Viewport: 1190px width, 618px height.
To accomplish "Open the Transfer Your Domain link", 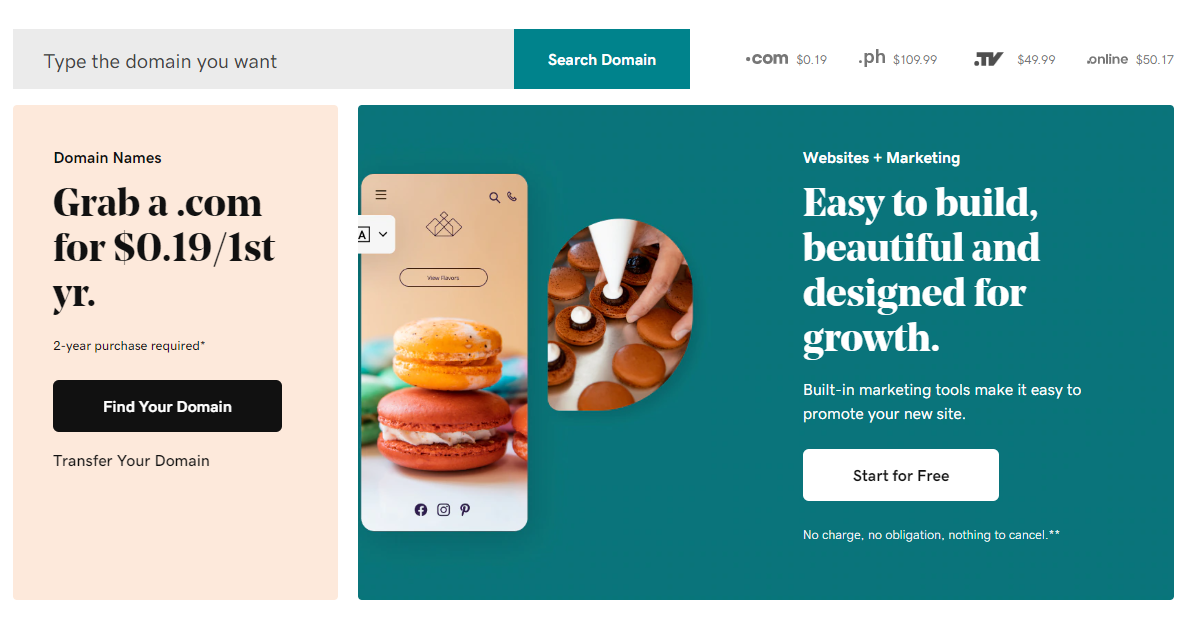I will click(131, 461).
